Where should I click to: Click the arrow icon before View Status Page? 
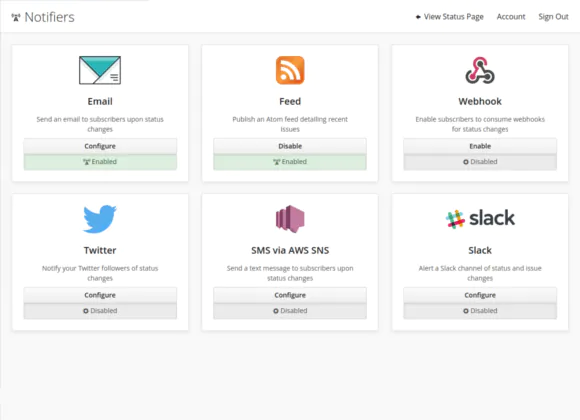(418, 17)
